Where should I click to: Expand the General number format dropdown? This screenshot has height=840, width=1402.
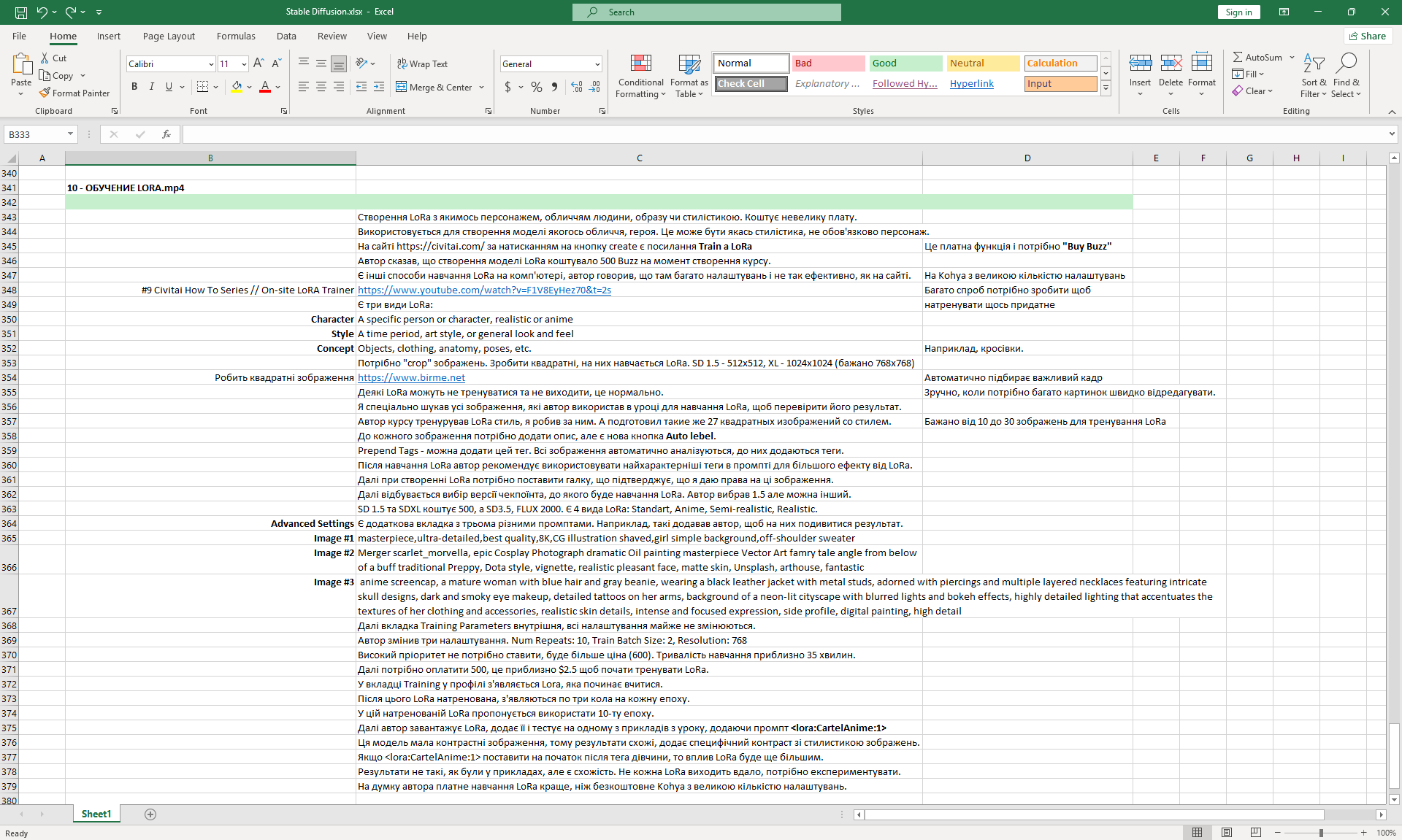click(x=597, y=64)
